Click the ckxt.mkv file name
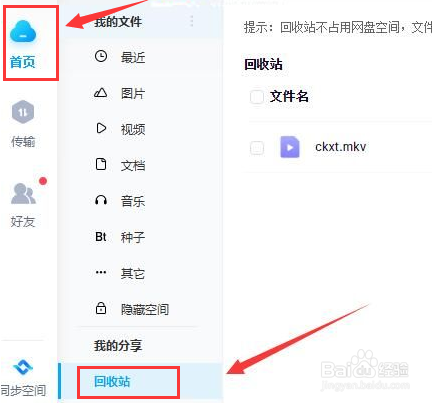438x403 pixels. coord(340,147)
